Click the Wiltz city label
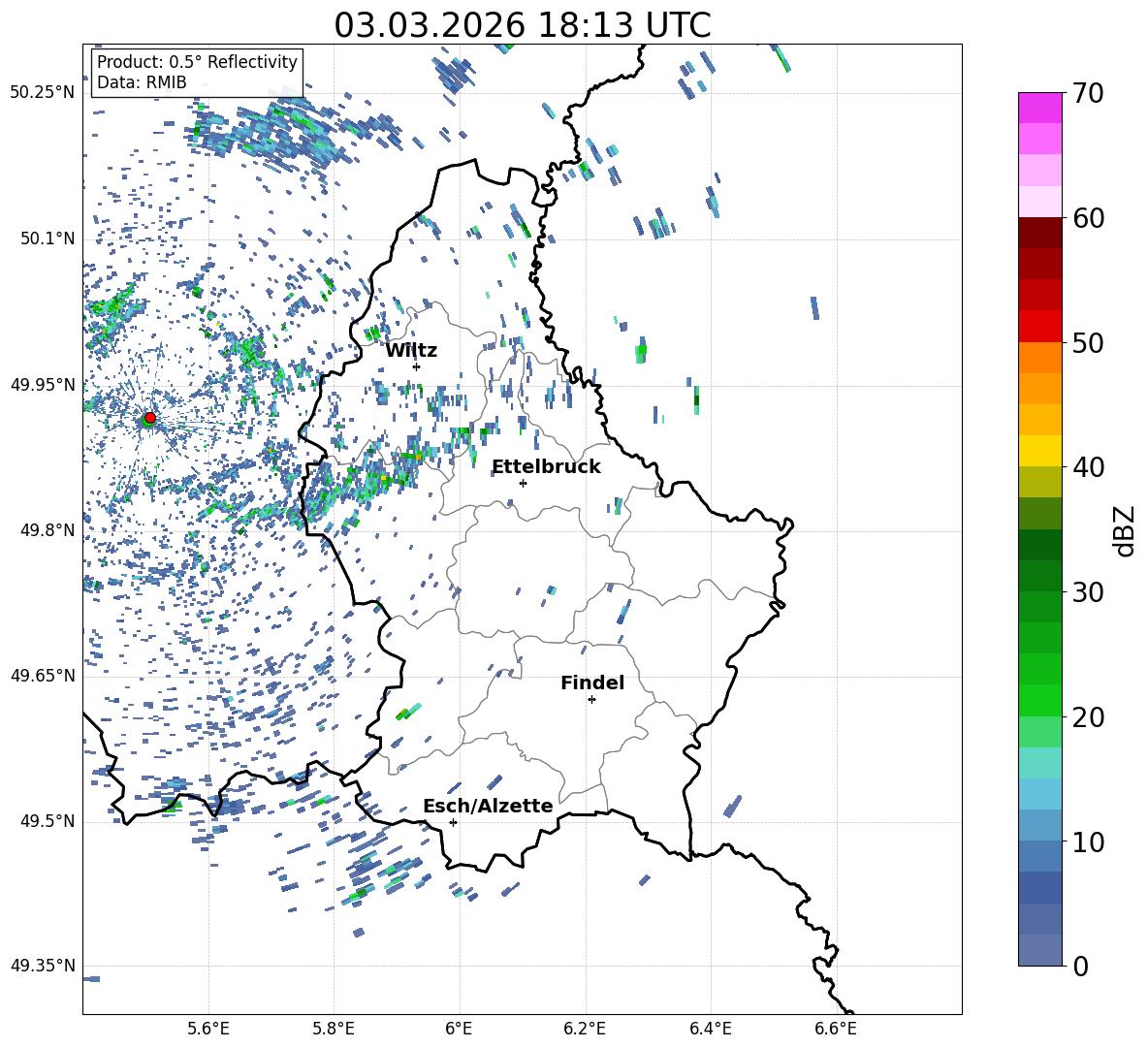 click(x=411, y=350)
